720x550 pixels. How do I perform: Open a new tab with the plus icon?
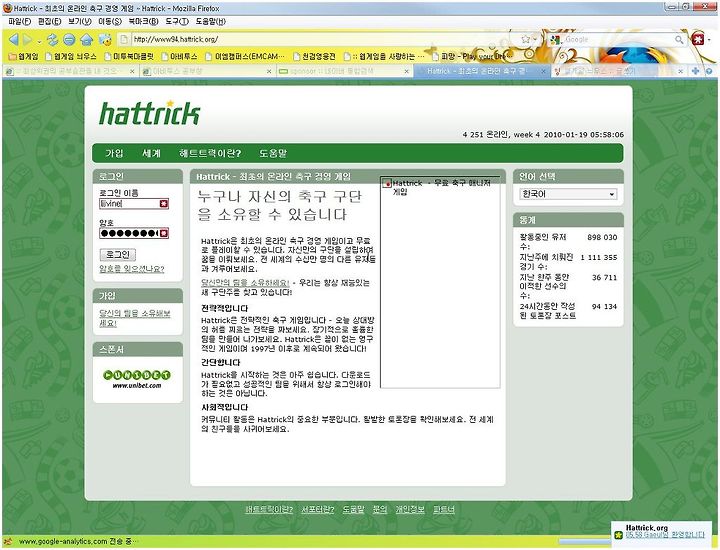click(x=695, y=71)
